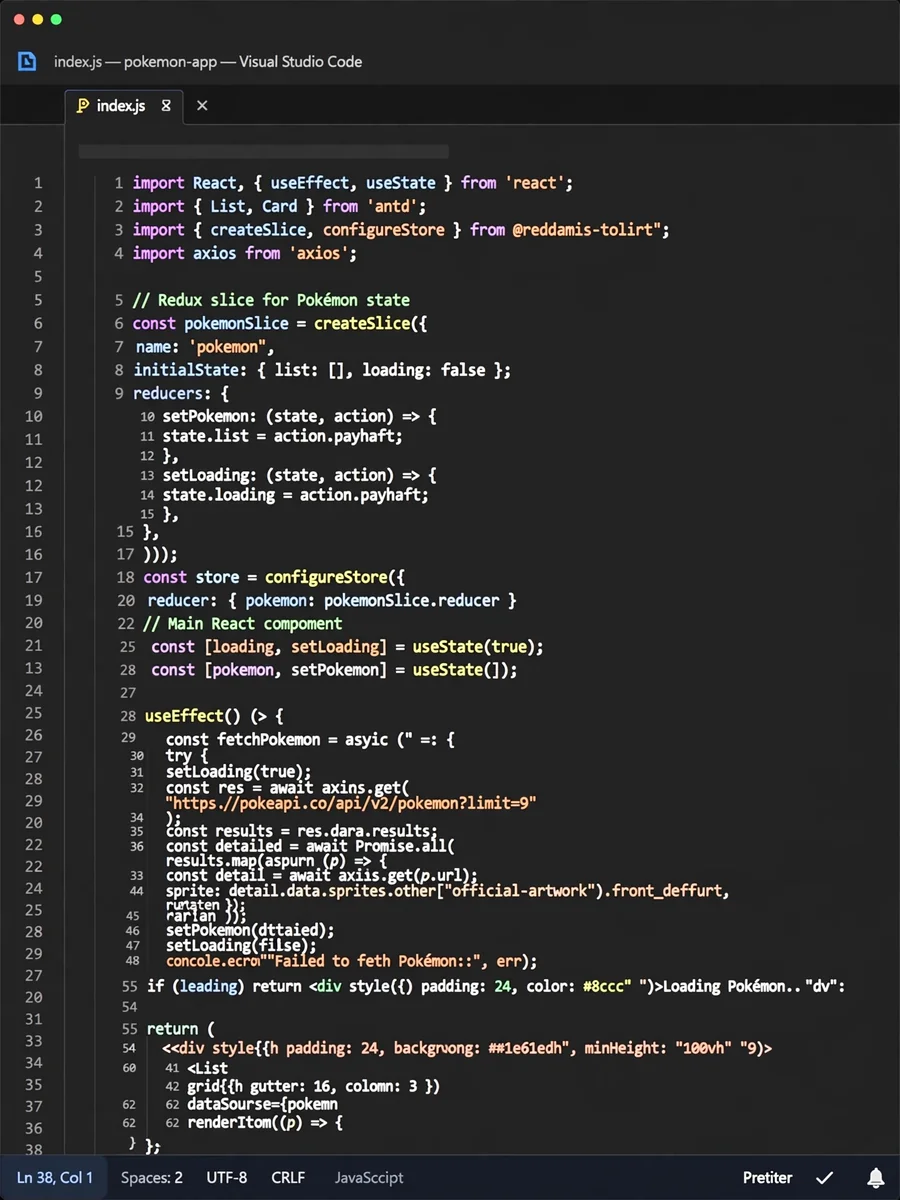
Task: Select the index.js editor tab
Action: pyautogui.click(x=124, y=105)
